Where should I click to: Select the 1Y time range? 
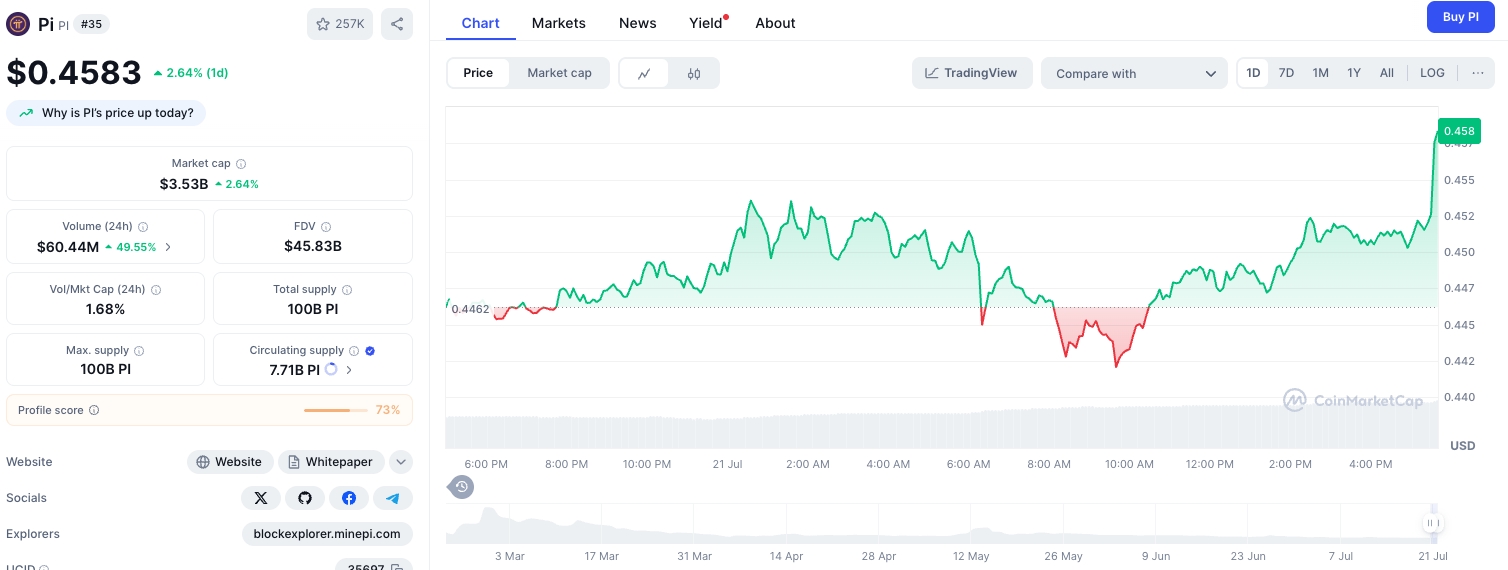click(1354, 73)
